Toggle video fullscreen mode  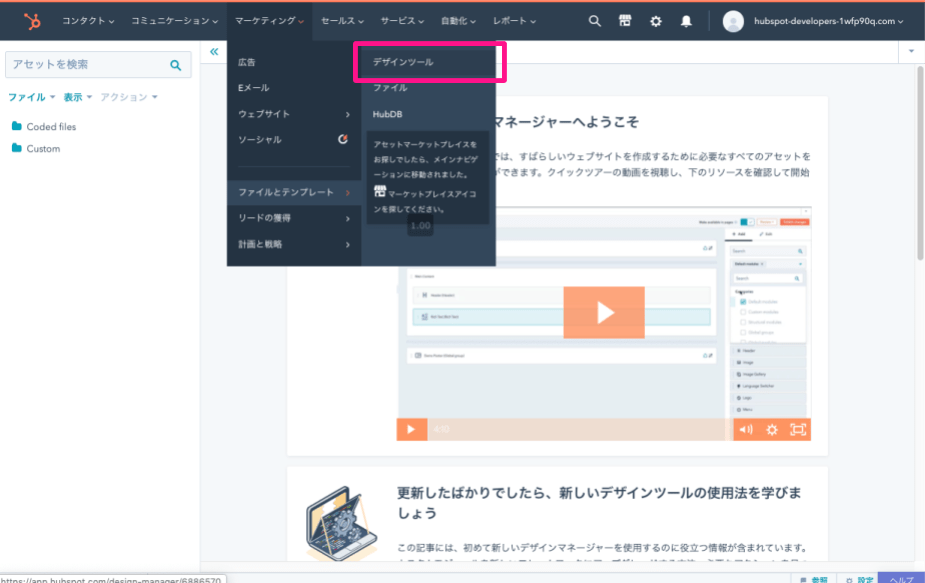[x=798, y=429]
